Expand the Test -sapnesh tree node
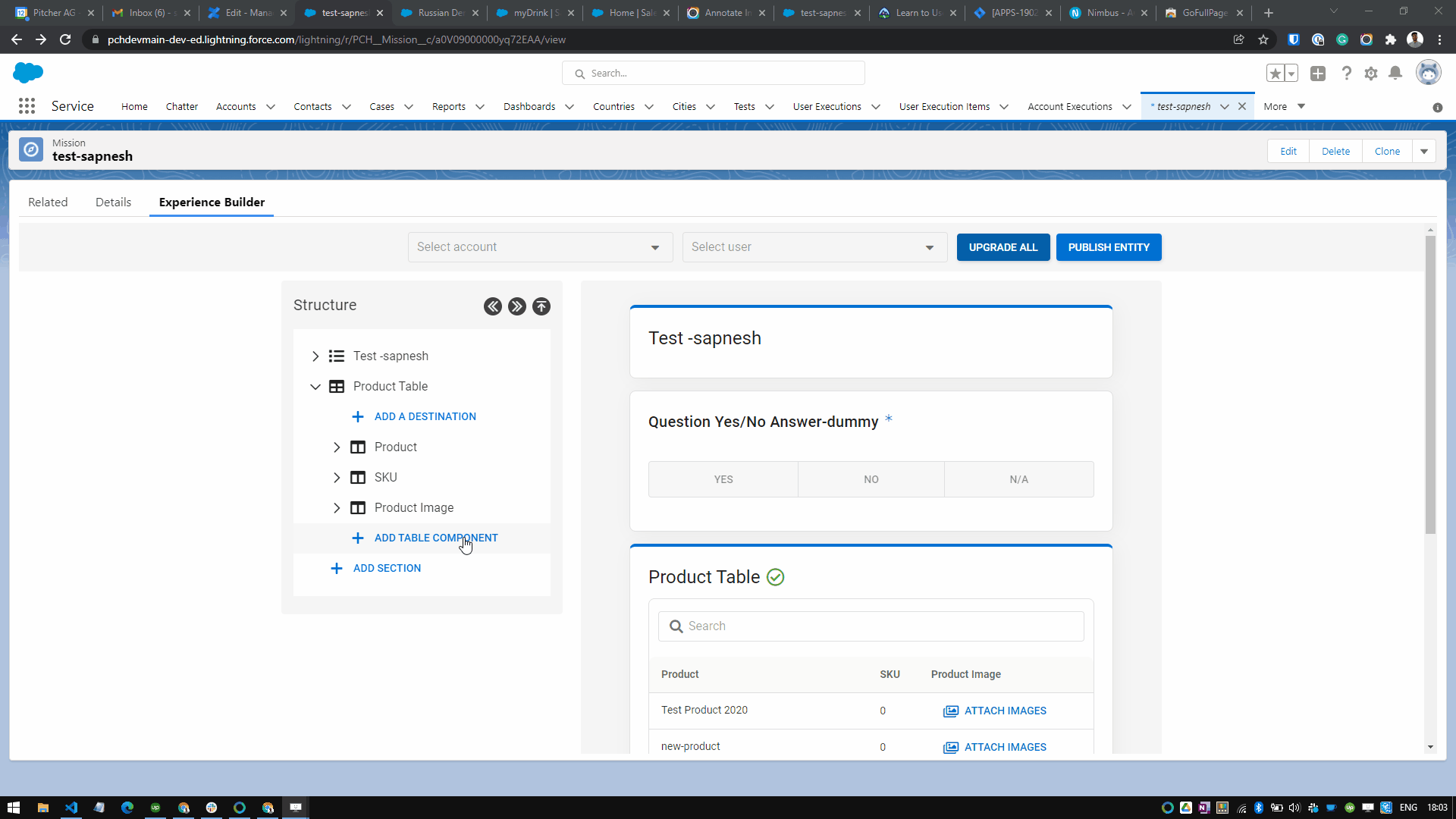Image resolution: width=1456 pixels, height=819 pixels. click(315, 356)
